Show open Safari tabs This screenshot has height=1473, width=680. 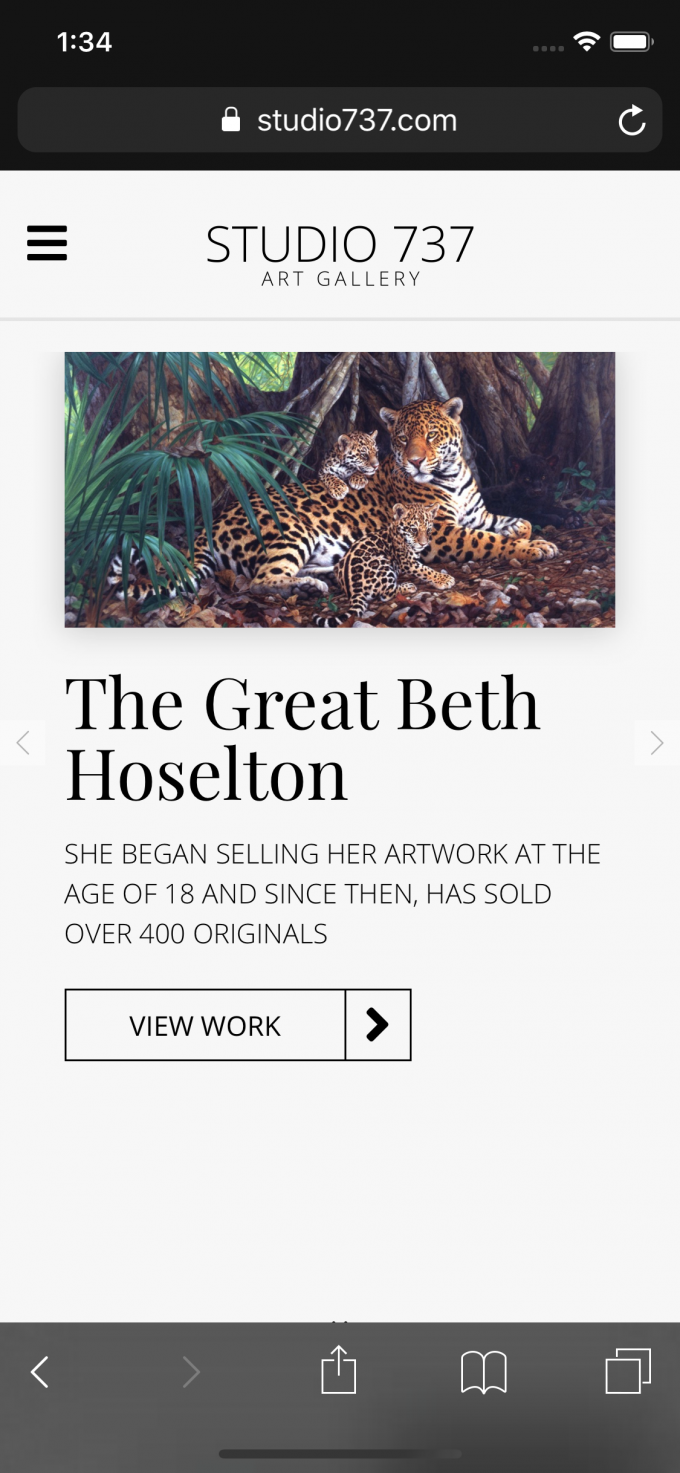pyautogui.click(x=628, y=1370)
